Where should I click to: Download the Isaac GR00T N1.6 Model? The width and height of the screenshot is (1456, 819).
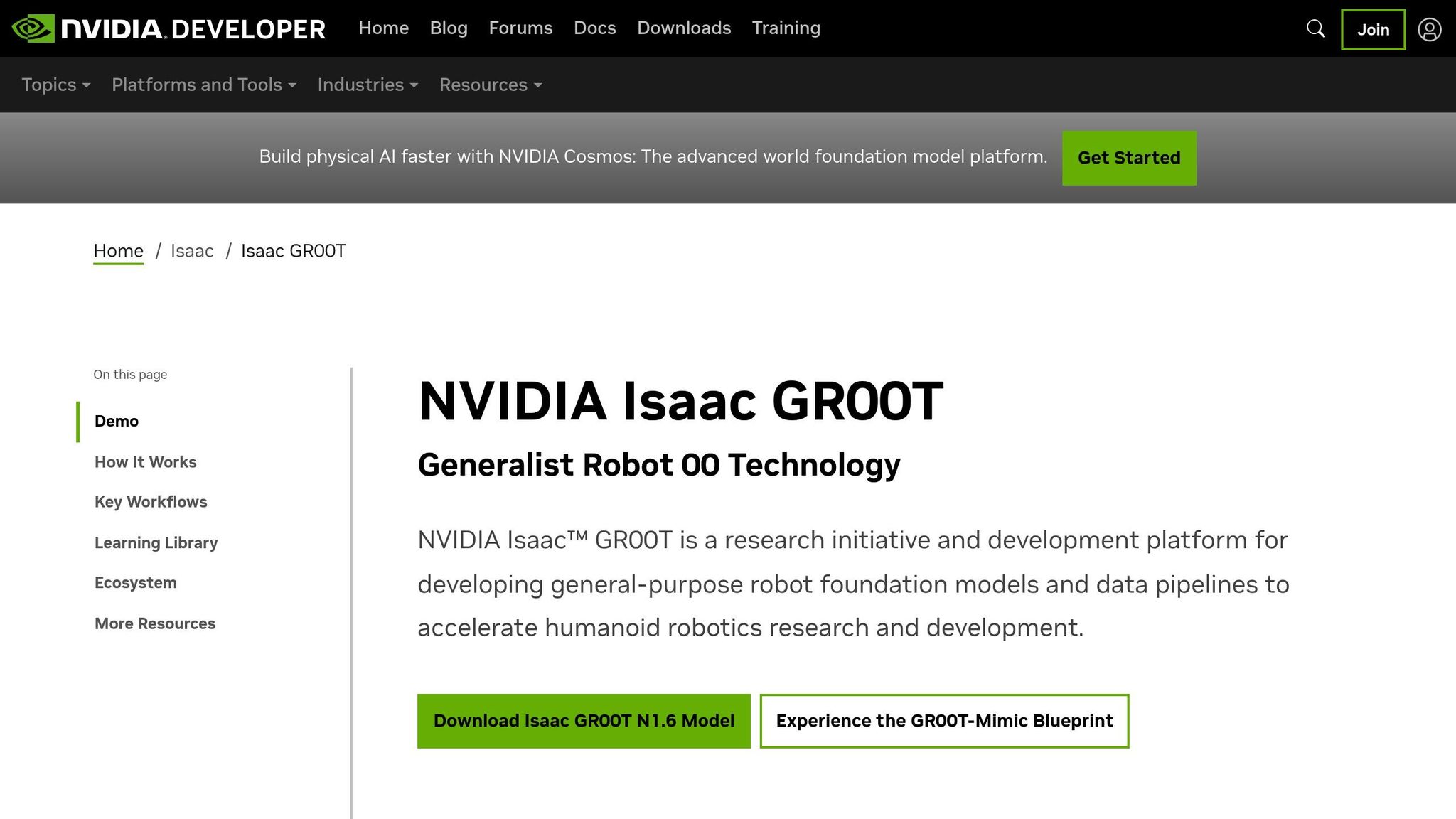point(584,721)
